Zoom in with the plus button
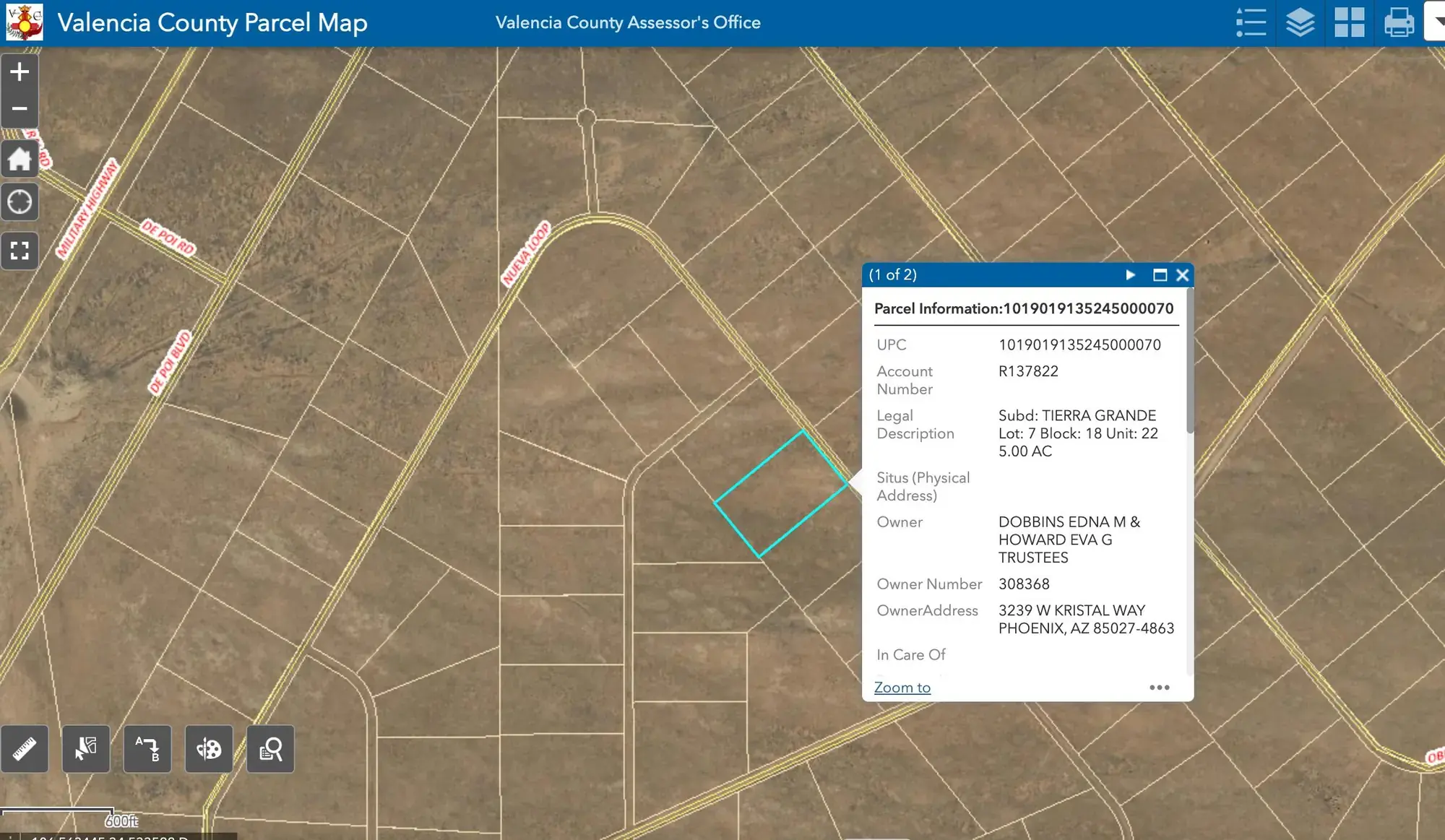 click(20, 71)
